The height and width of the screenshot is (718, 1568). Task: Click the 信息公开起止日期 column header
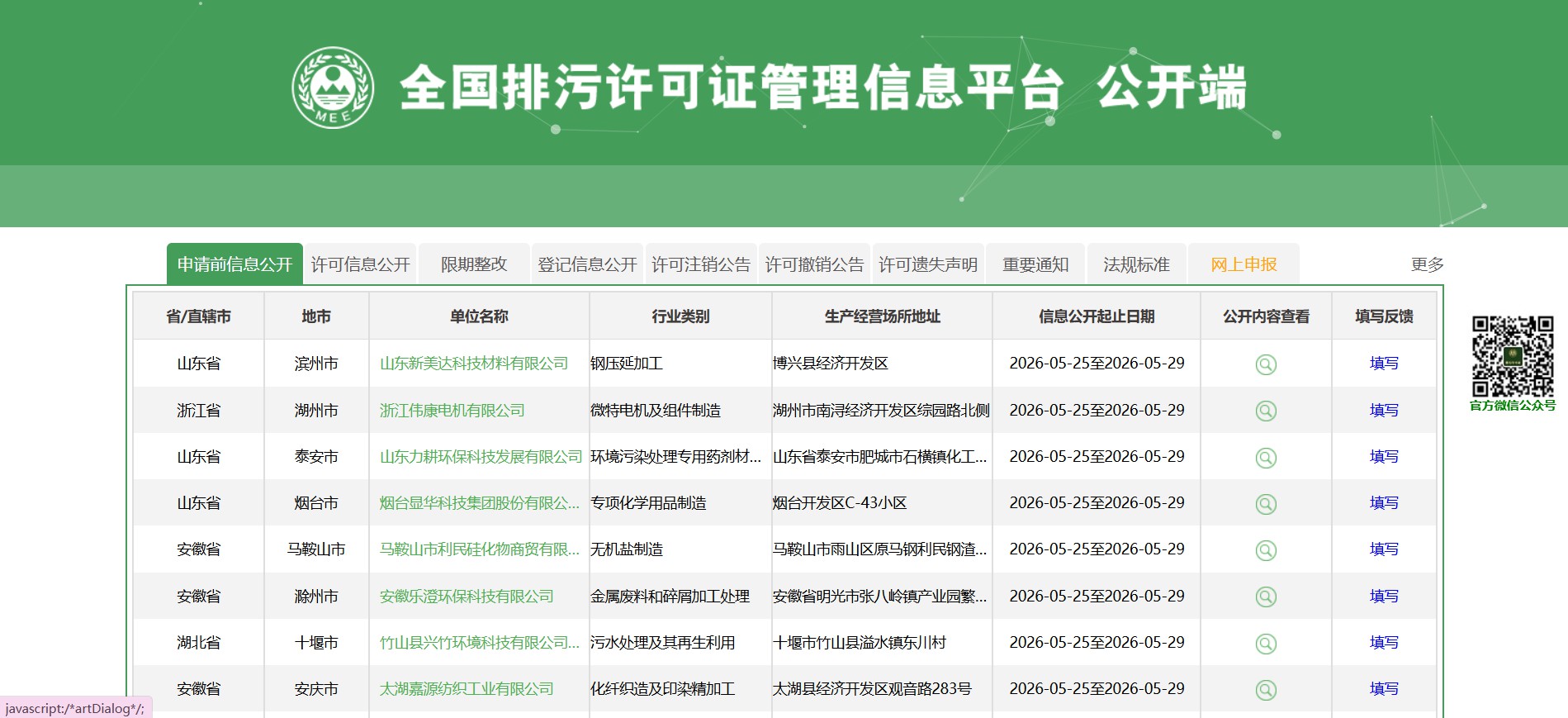point(1097,316)
